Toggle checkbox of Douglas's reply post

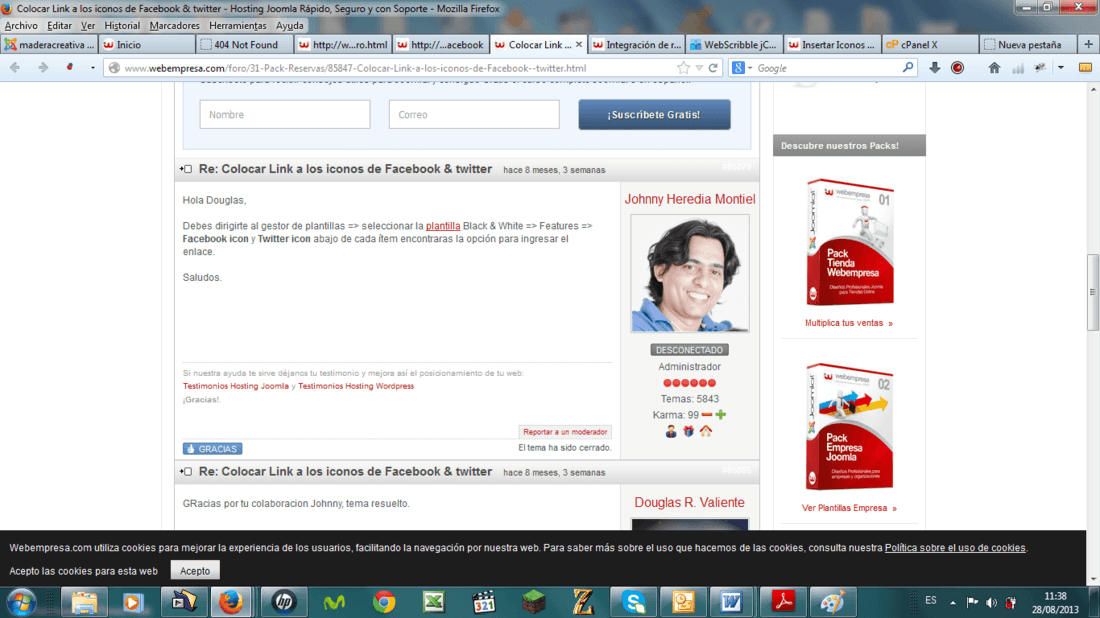(186, 471)
